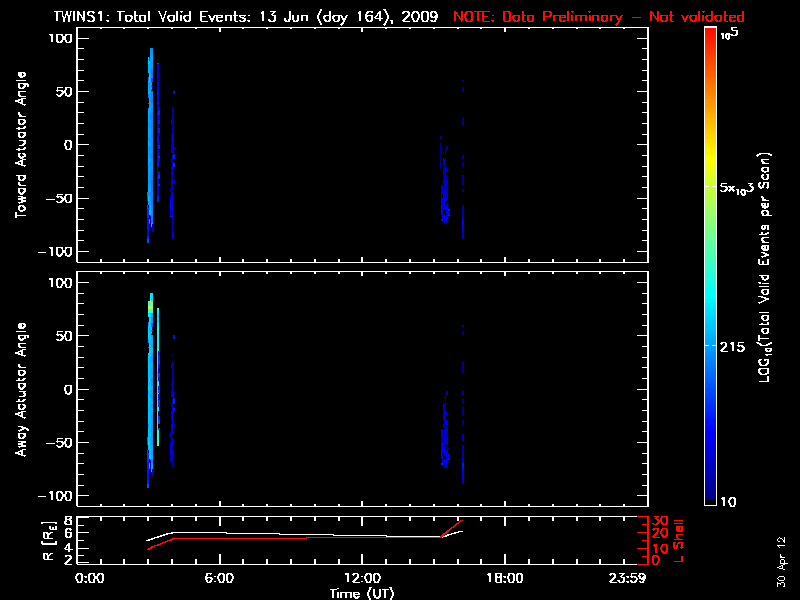Image resolution: width=800 pixels, height=600 pixels.
Task: Click the "Time (UT)" x-axis label
Action: [364, 593]
